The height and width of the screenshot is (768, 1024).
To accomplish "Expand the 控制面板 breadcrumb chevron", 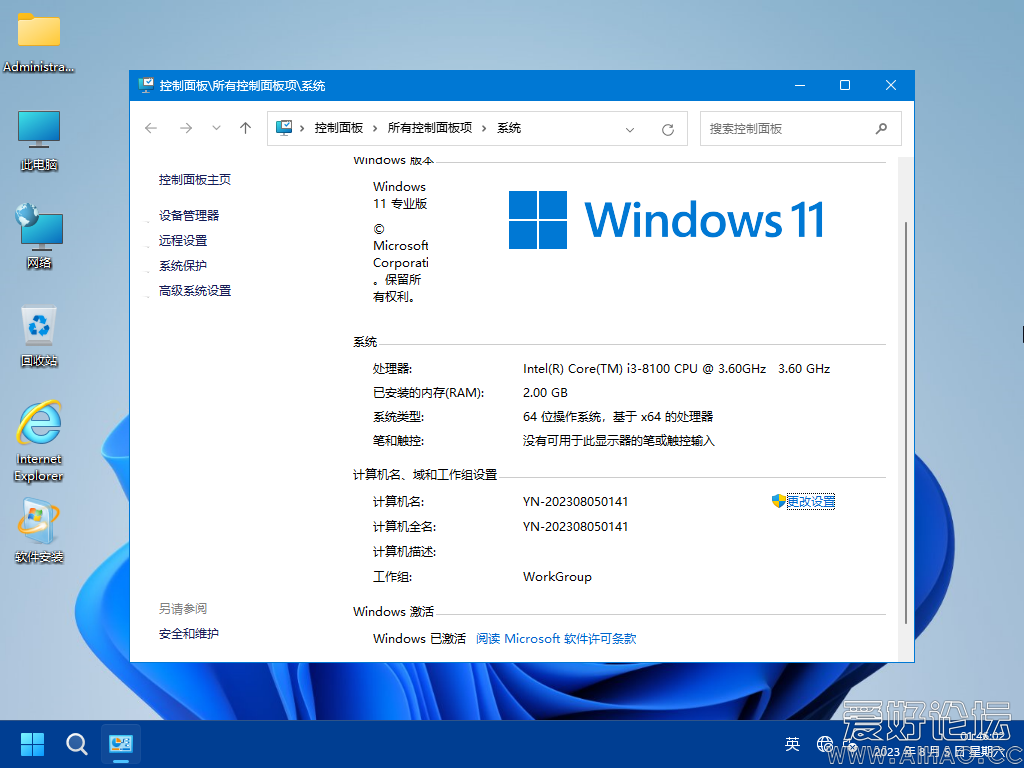I will 375,128.
